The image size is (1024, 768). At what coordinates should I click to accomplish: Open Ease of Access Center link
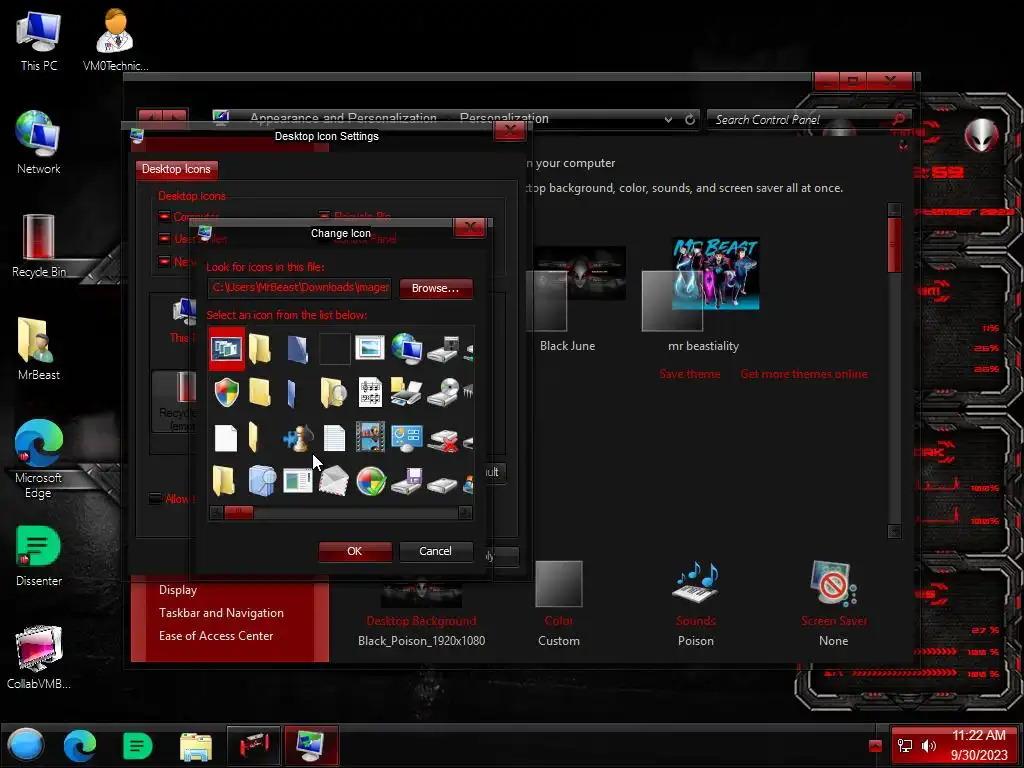[216, 635]
